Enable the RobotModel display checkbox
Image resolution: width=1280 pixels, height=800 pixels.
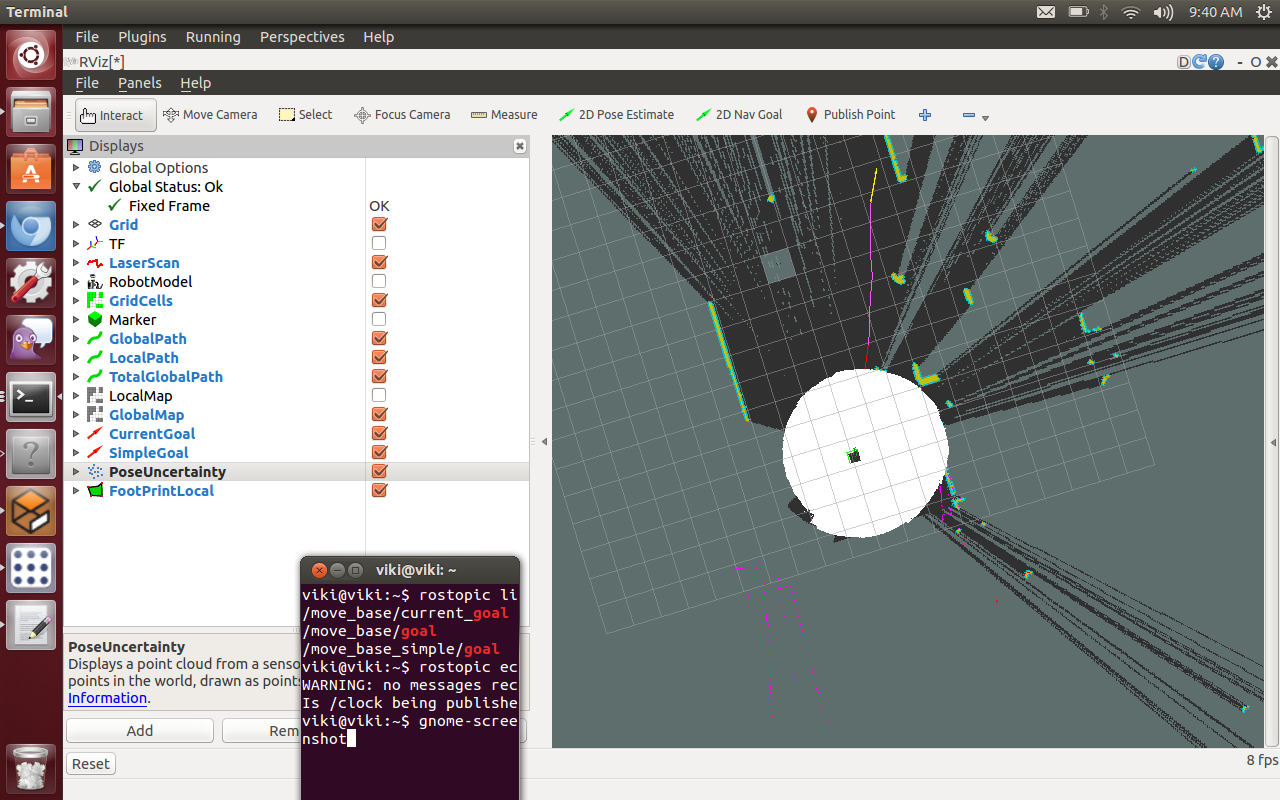coord(379,281)
